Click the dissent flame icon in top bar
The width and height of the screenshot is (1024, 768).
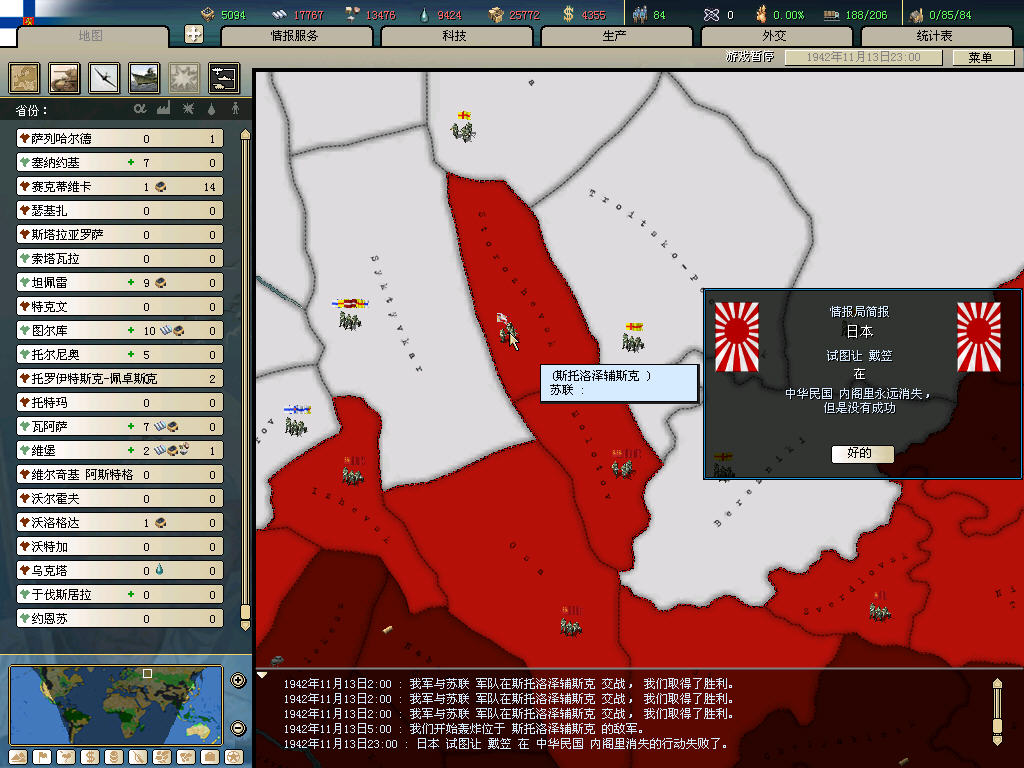(761, 14)
